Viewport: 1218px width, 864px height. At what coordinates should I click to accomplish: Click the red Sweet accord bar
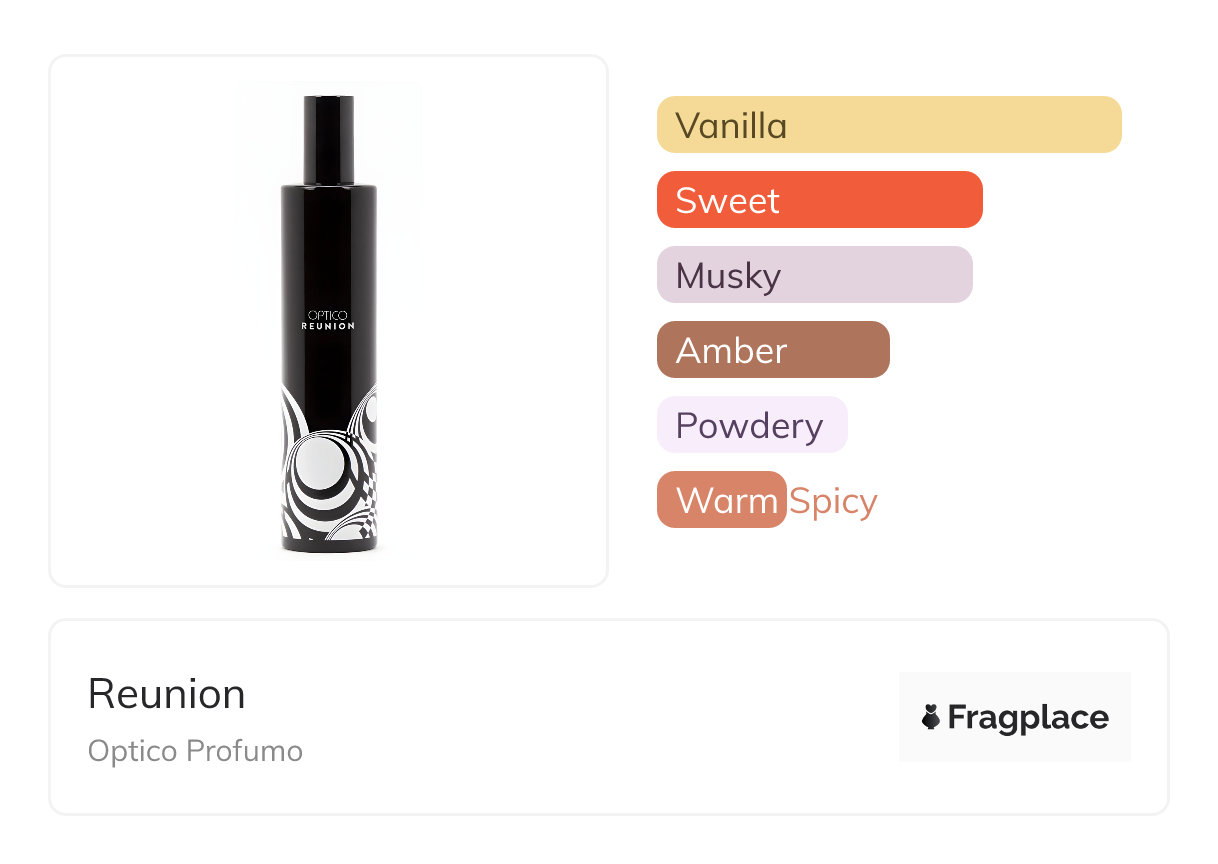(x=819, y=200)
